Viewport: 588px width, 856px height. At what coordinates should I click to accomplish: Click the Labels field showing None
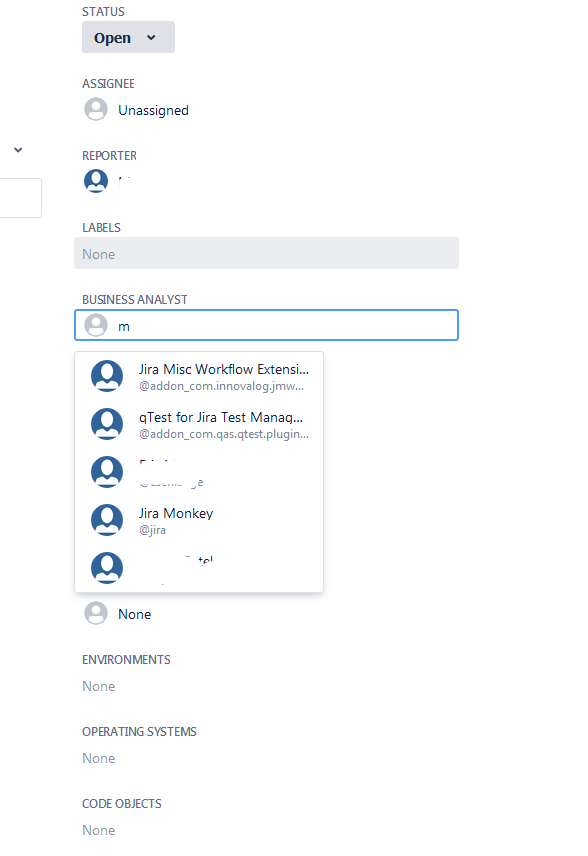[x=266, y=253]
